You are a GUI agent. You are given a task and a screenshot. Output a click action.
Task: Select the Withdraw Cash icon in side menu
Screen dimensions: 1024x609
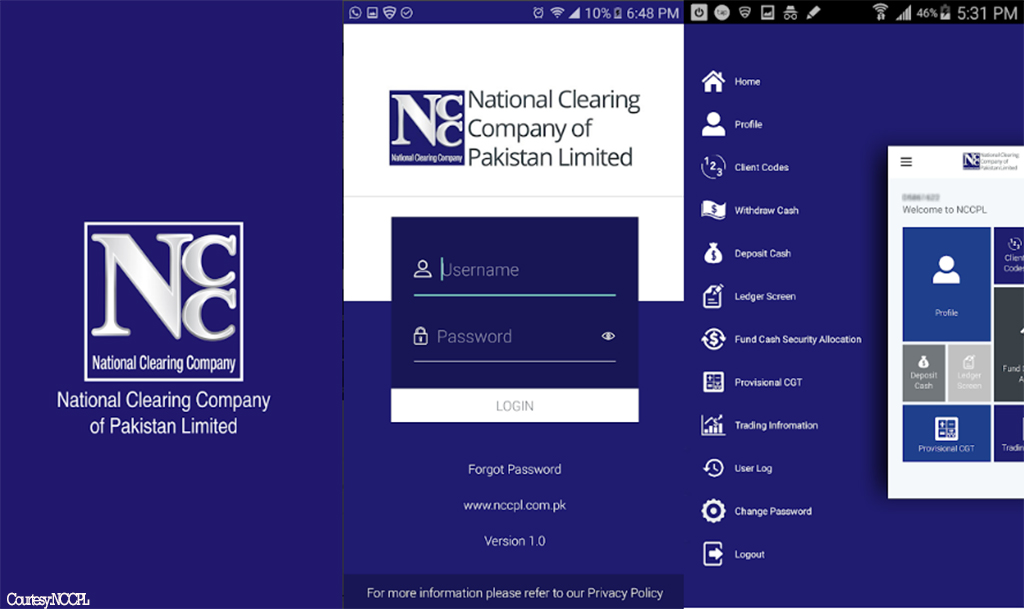[x=713, y=211]
